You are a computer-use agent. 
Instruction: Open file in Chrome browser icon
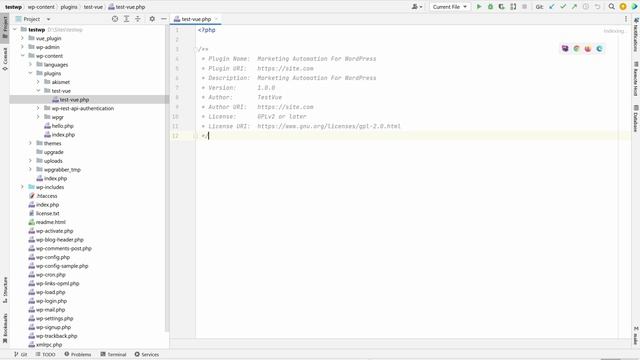(x=576, y=49)
